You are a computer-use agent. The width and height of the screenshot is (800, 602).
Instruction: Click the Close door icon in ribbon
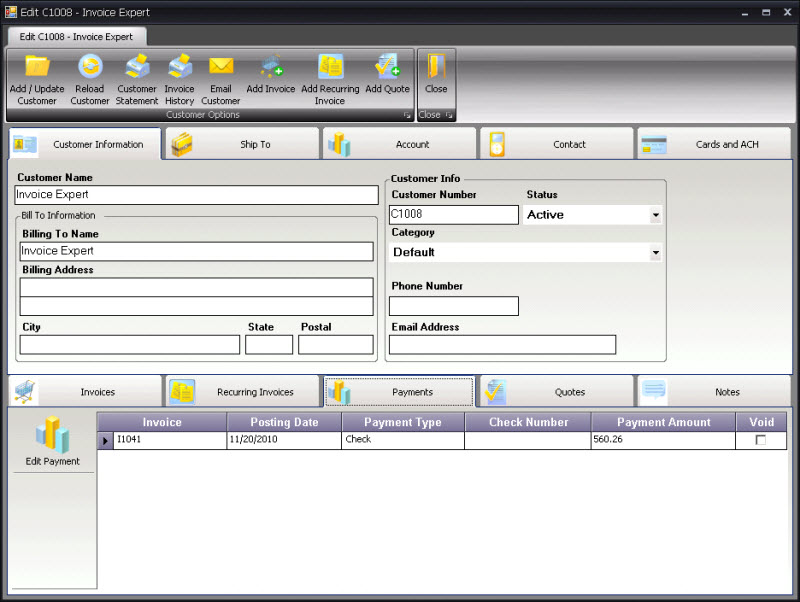point(436,67)
